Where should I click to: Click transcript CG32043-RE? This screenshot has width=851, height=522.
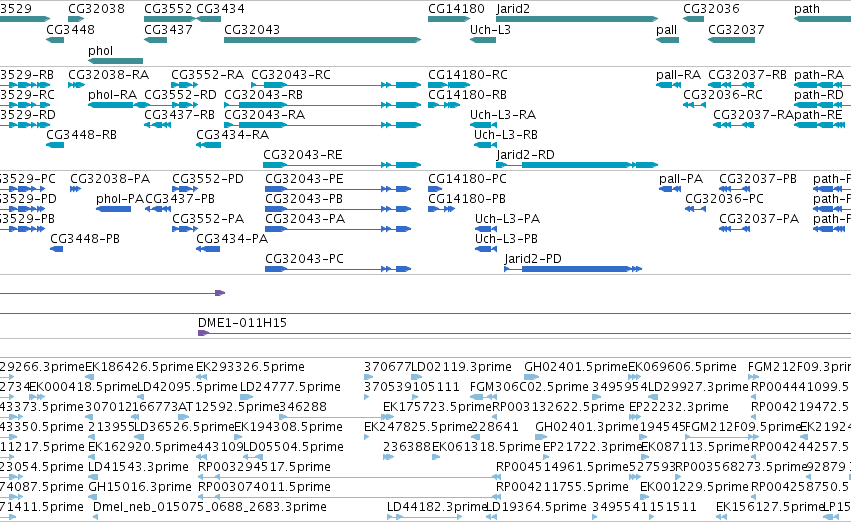click(x=303, y=155)
